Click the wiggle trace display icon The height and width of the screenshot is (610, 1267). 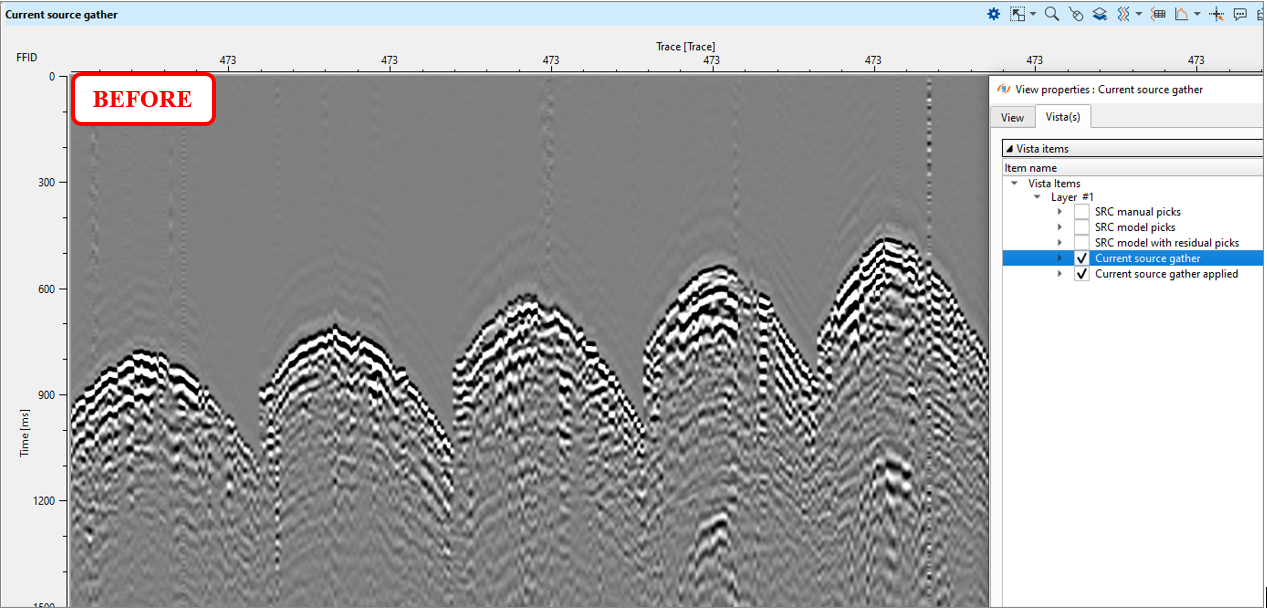pyautogui.click(x=1123, y=14)
